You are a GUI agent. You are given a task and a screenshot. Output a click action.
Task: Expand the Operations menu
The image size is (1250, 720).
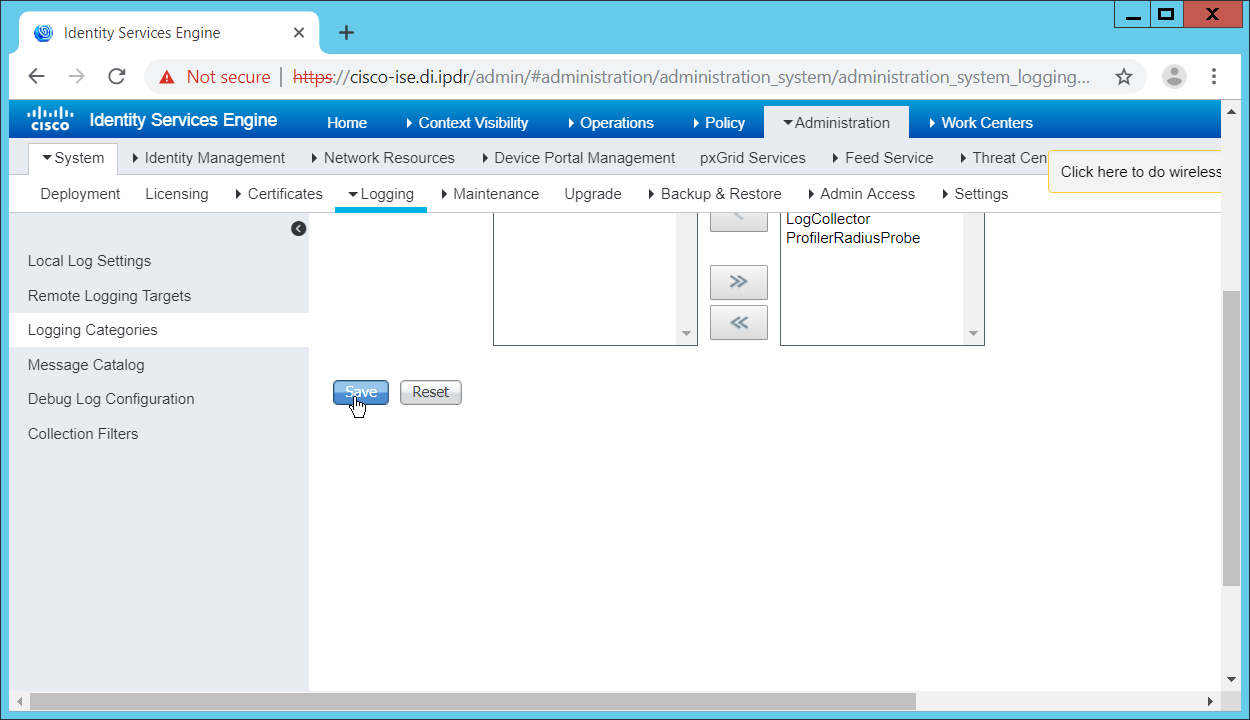tap(610, 123)
